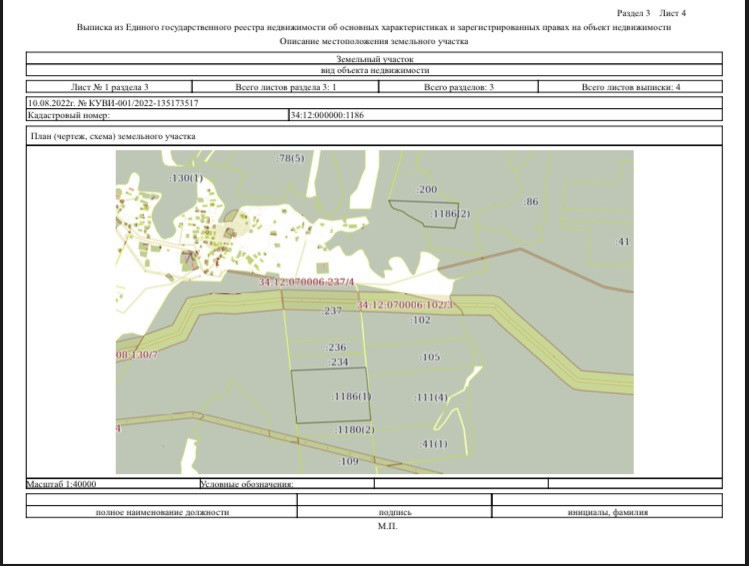Click parcel label :86 on map
This screenshot has width=749, height=566.
click(x=531, y=202)
